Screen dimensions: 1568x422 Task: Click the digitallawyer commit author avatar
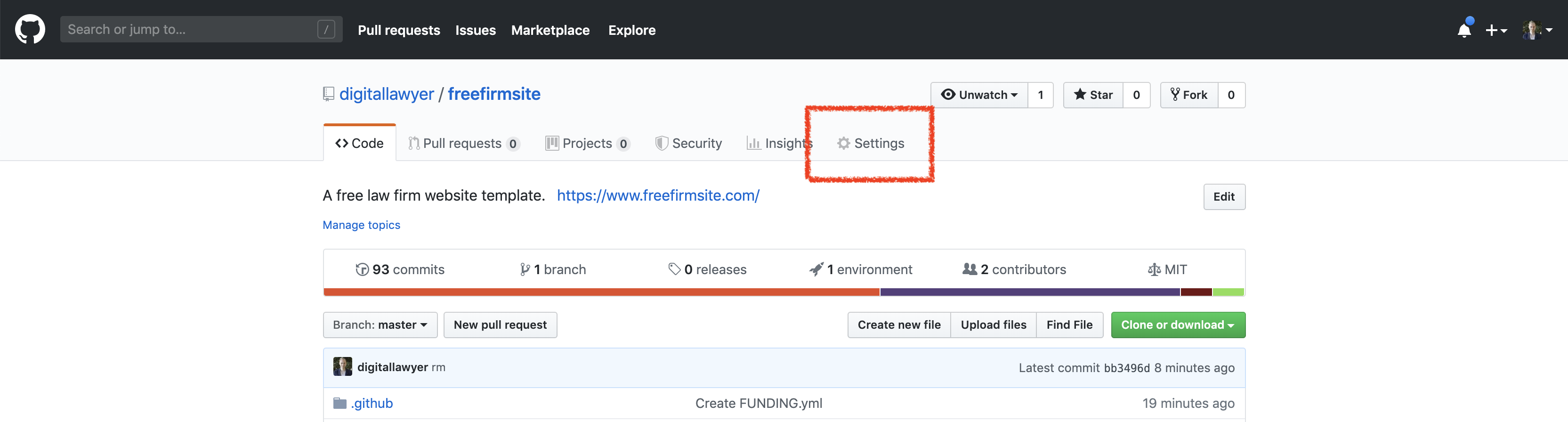click(343, 366)
